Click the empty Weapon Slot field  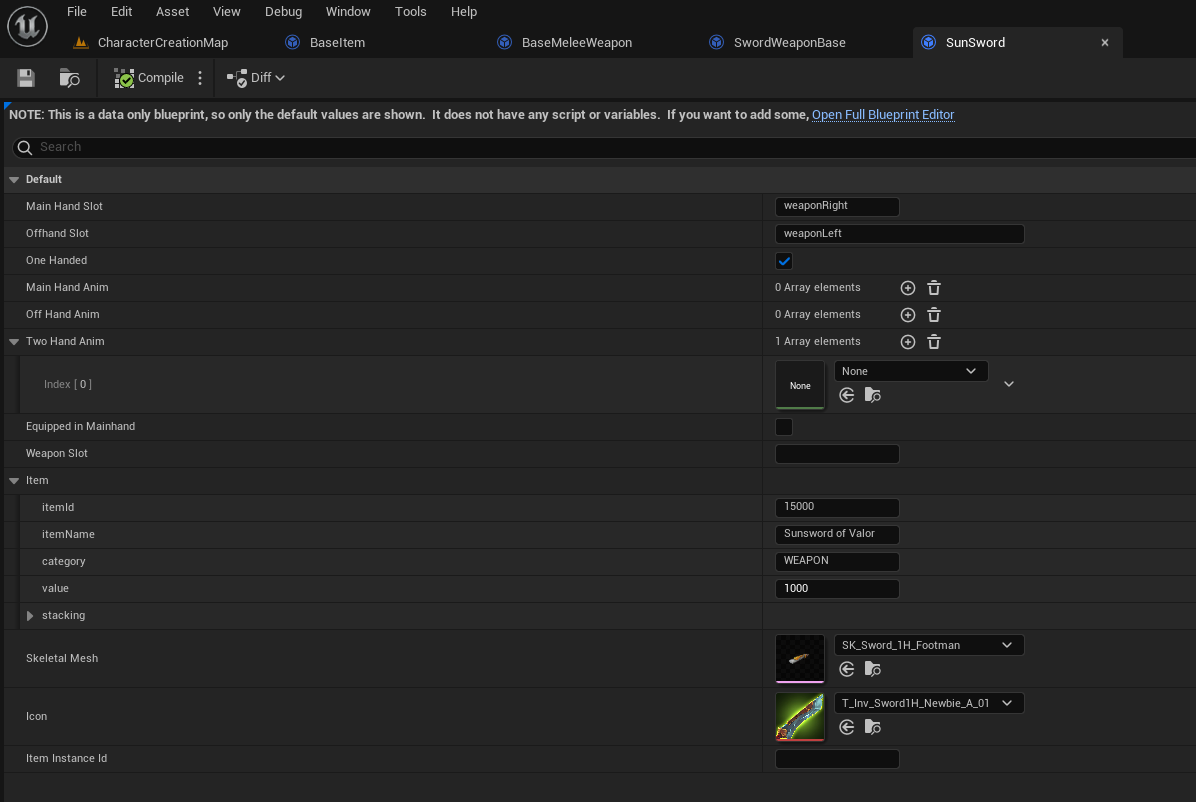tap(837, 453)
